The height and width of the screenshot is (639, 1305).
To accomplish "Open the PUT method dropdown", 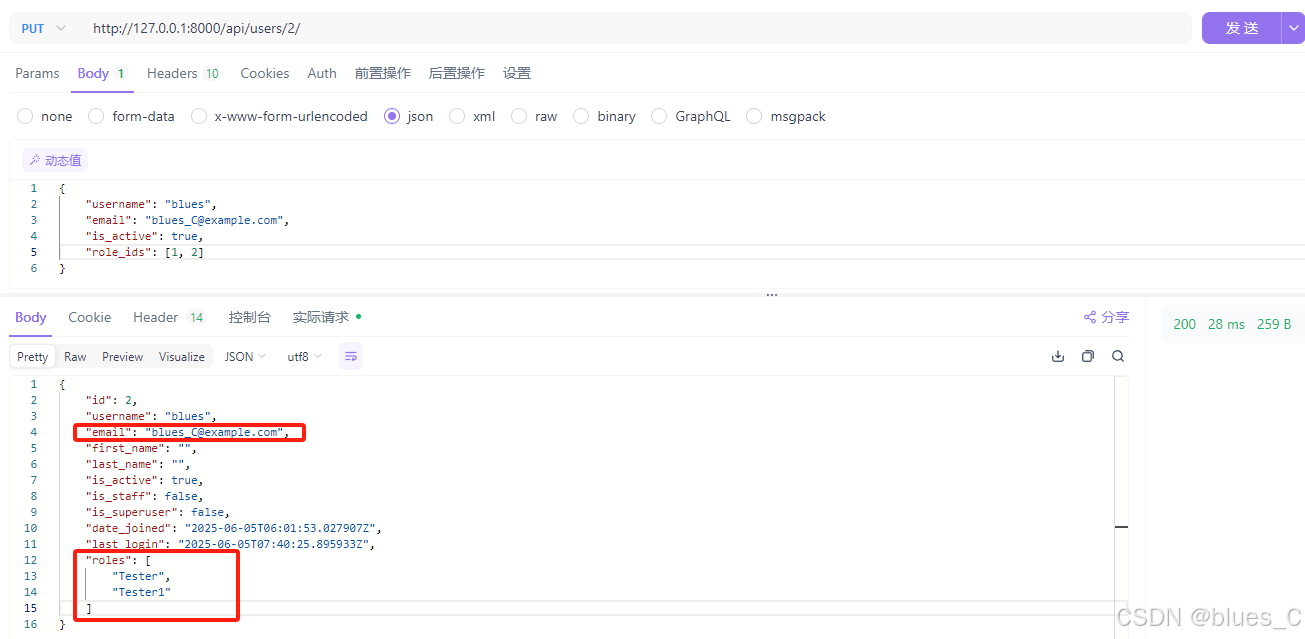I will [43, 28].
